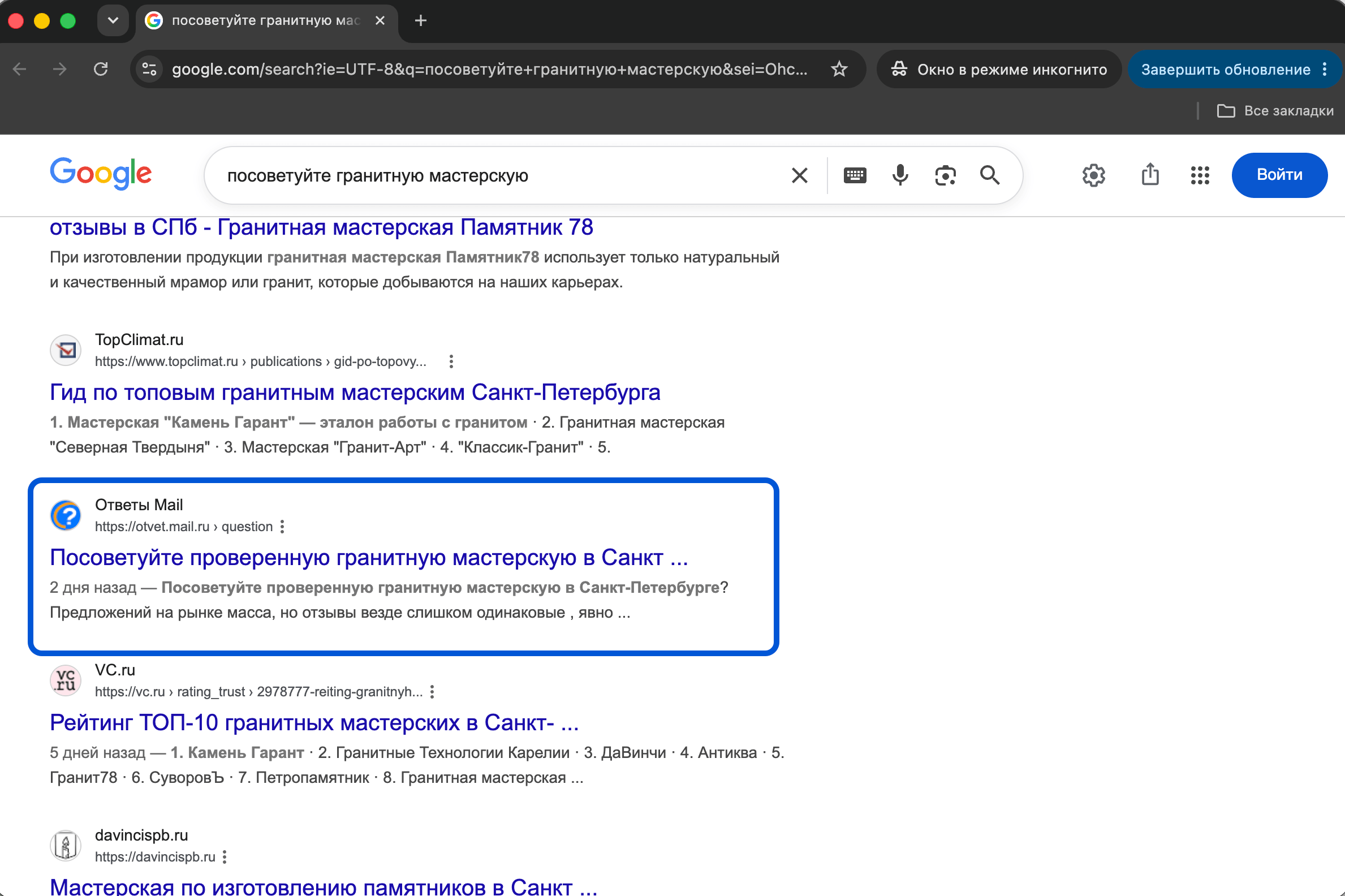Open more options for Ответы Mail result
1345x896 pixels.
282,526
